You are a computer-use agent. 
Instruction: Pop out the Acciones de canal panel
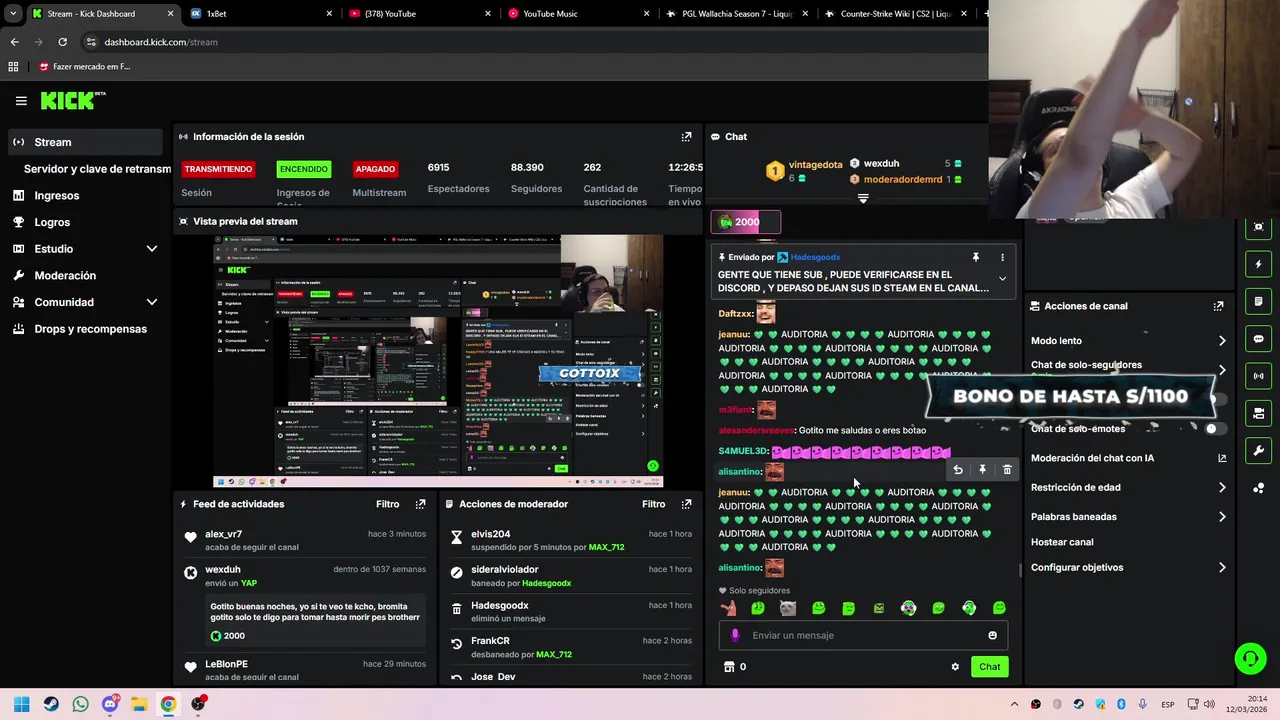(x=1218, y=306)
